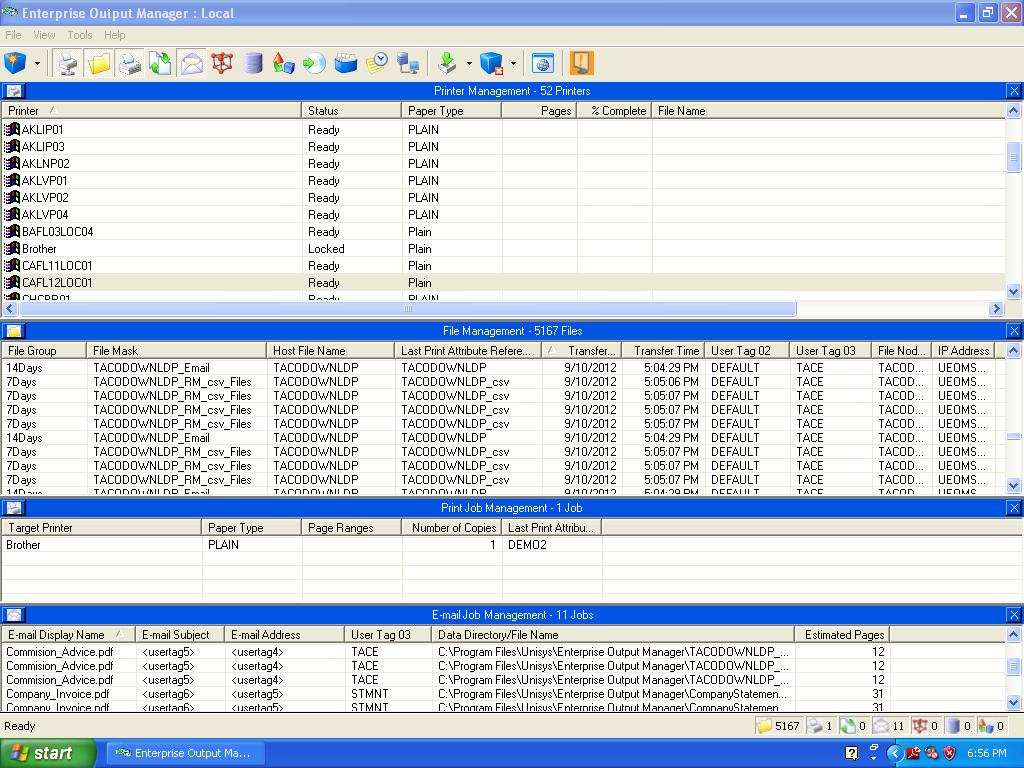This screenshot has width=1024, height=768.
Task: Click the server and computer toolbar icon
Action: [408, 63]
